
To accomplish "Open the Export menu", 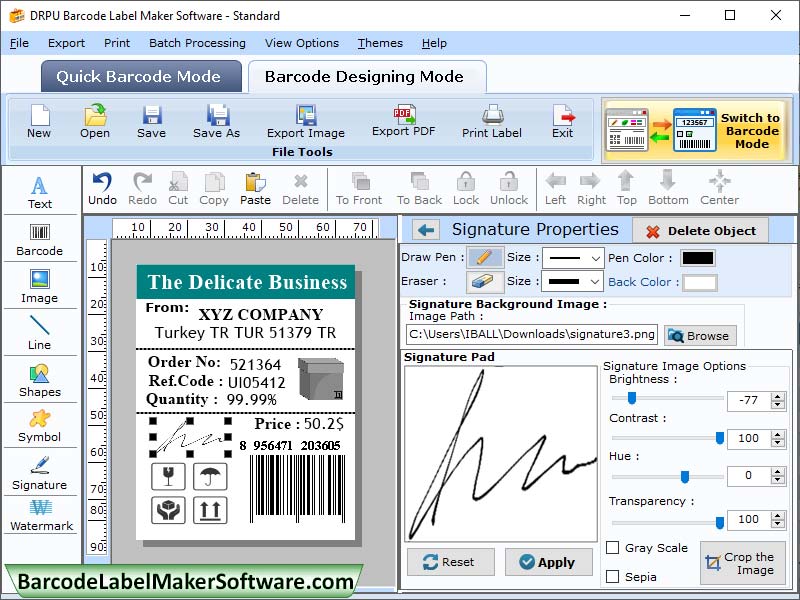I will pyautogui.click(x=66, y=43).
